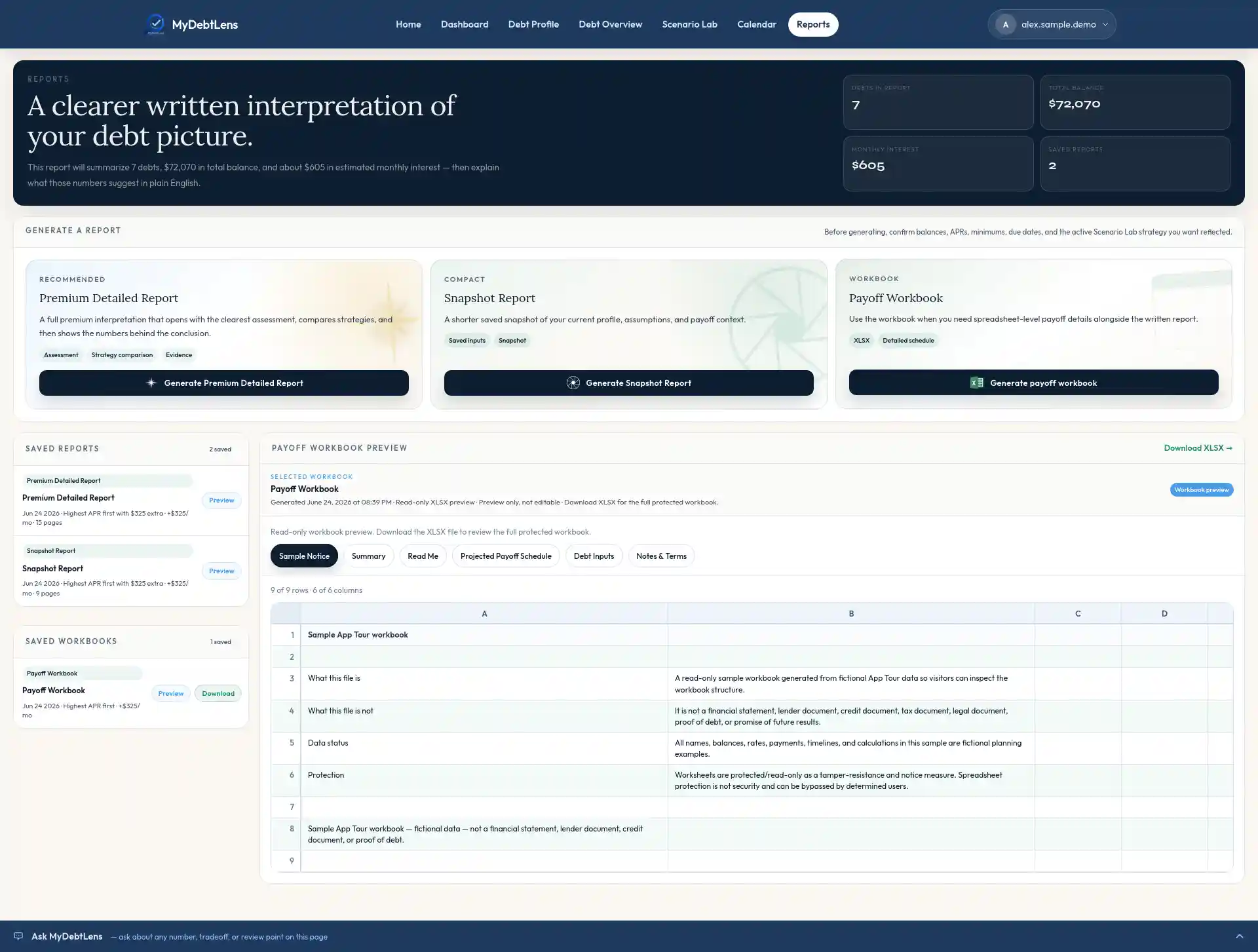This screenshot has height=952, width=1258.
Task: Click the 'What this file is not' cell
Action: [x=484, y=716]
